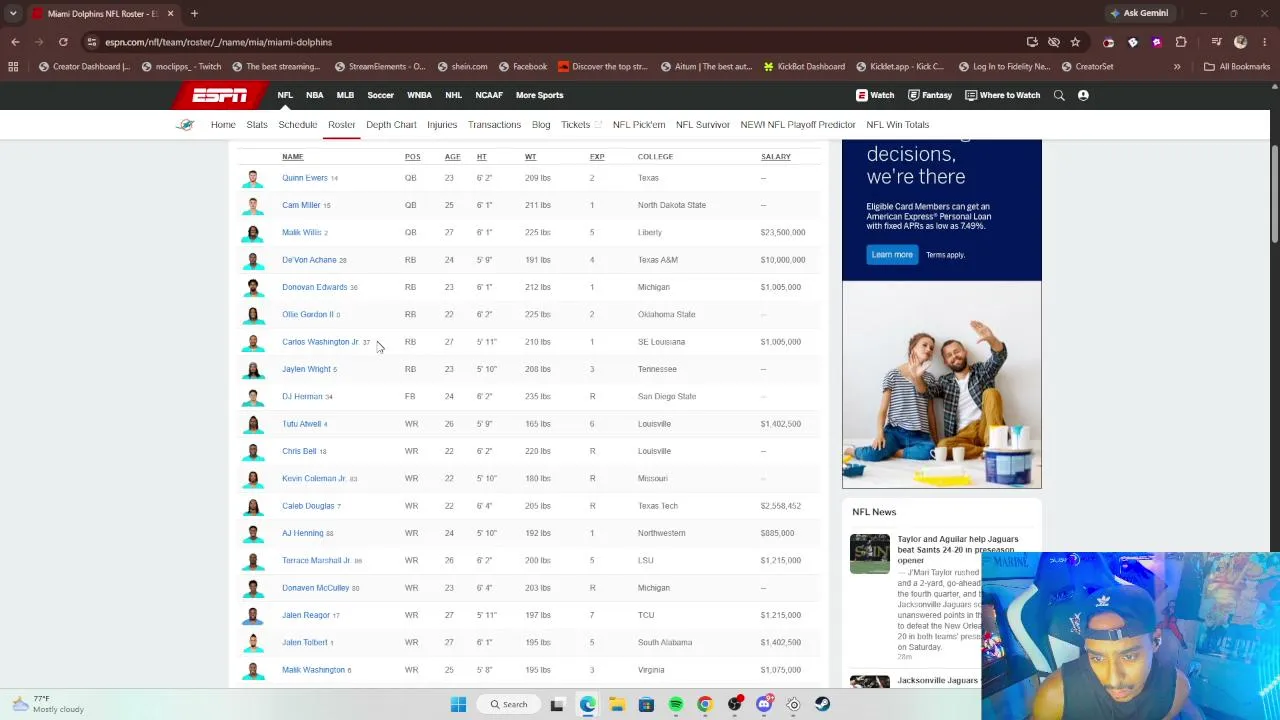Image resolution: width=1280 pixels, height=720 pixels.
Task: Open the Depth Chart team tab
Action: click(x=391, y=125)
